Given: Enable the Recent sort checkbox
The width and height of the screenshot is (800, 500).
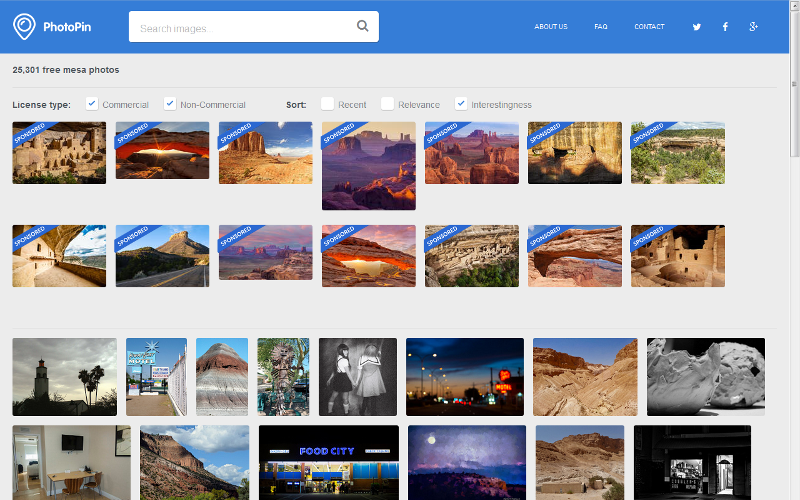Looking at the screenshot, I should (327, 104).
